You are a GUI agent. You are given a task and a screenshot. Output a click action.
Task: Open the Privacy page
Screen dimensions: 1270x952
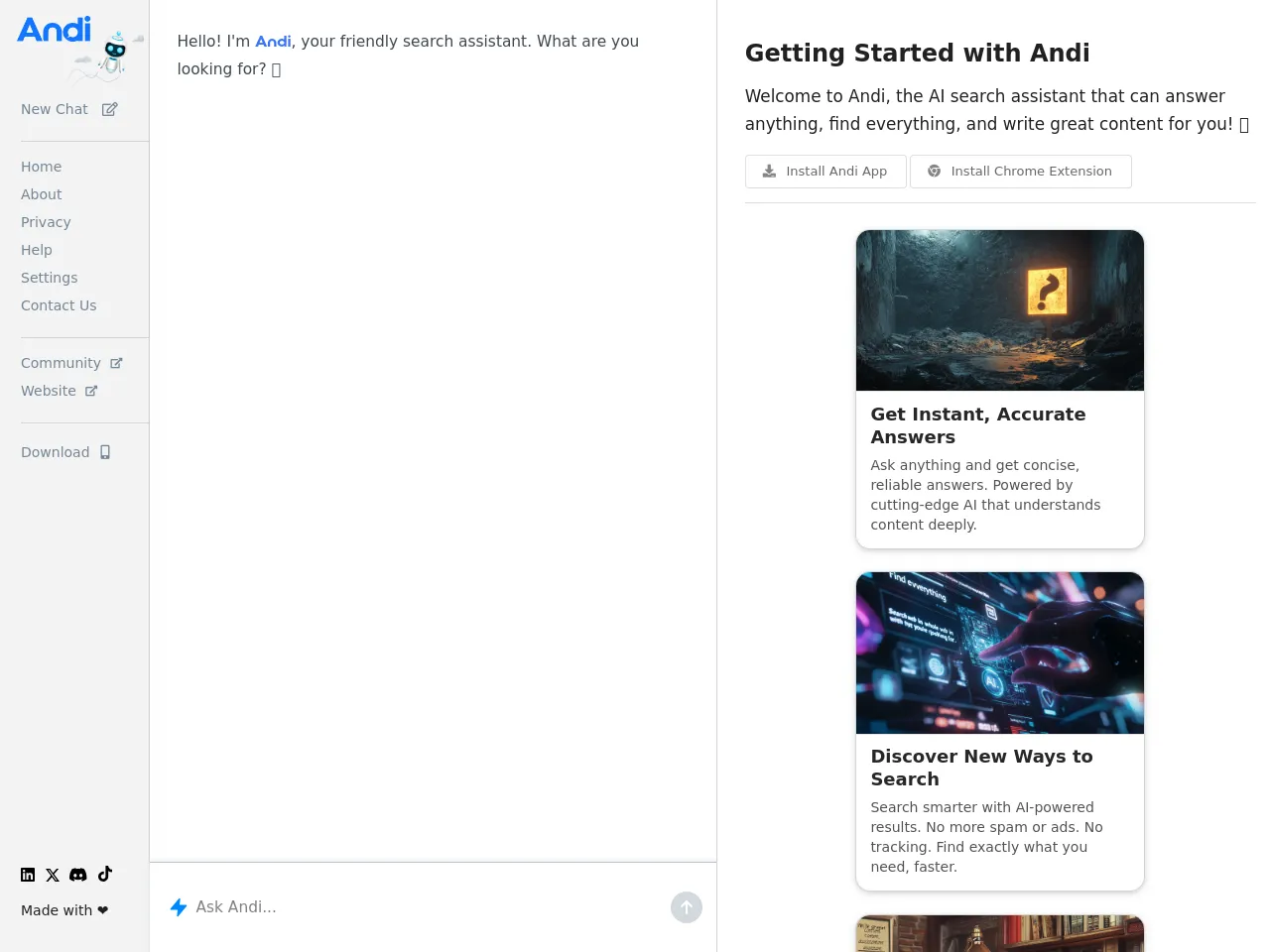pos(46,222)
